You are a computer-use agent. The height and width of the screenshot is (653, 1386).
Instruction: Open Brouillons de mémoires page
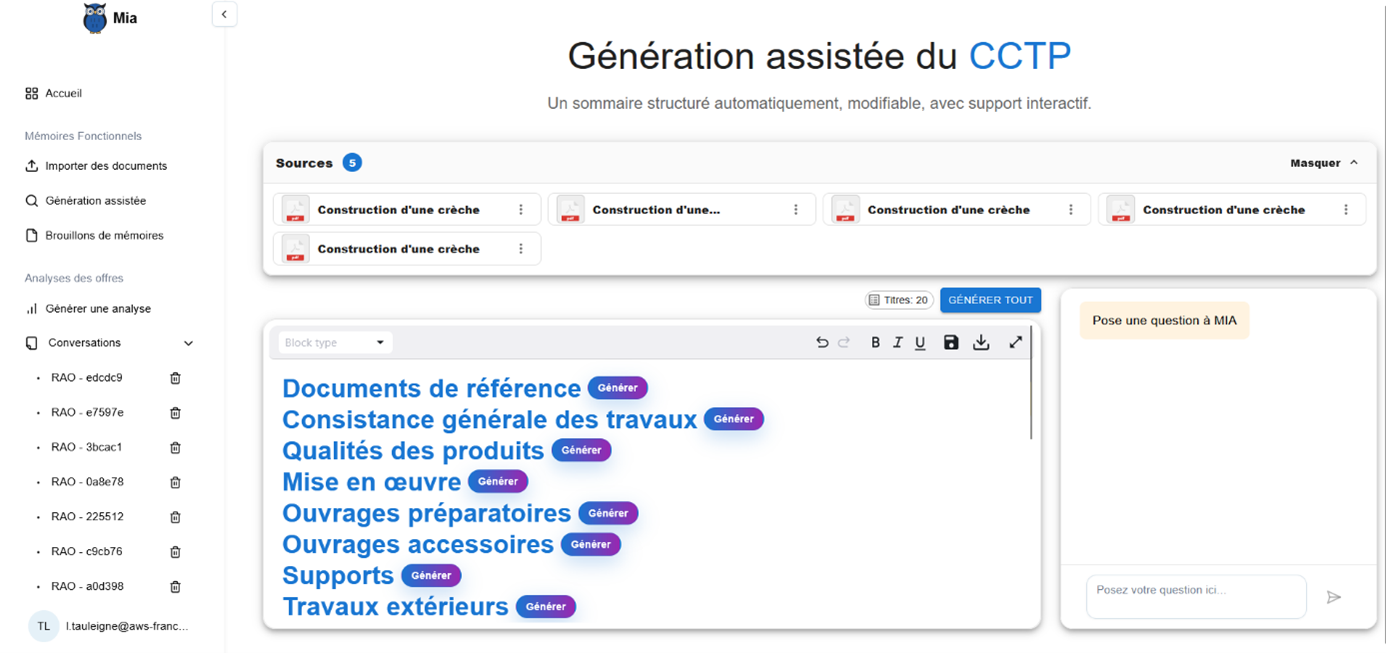pos(104,236)
